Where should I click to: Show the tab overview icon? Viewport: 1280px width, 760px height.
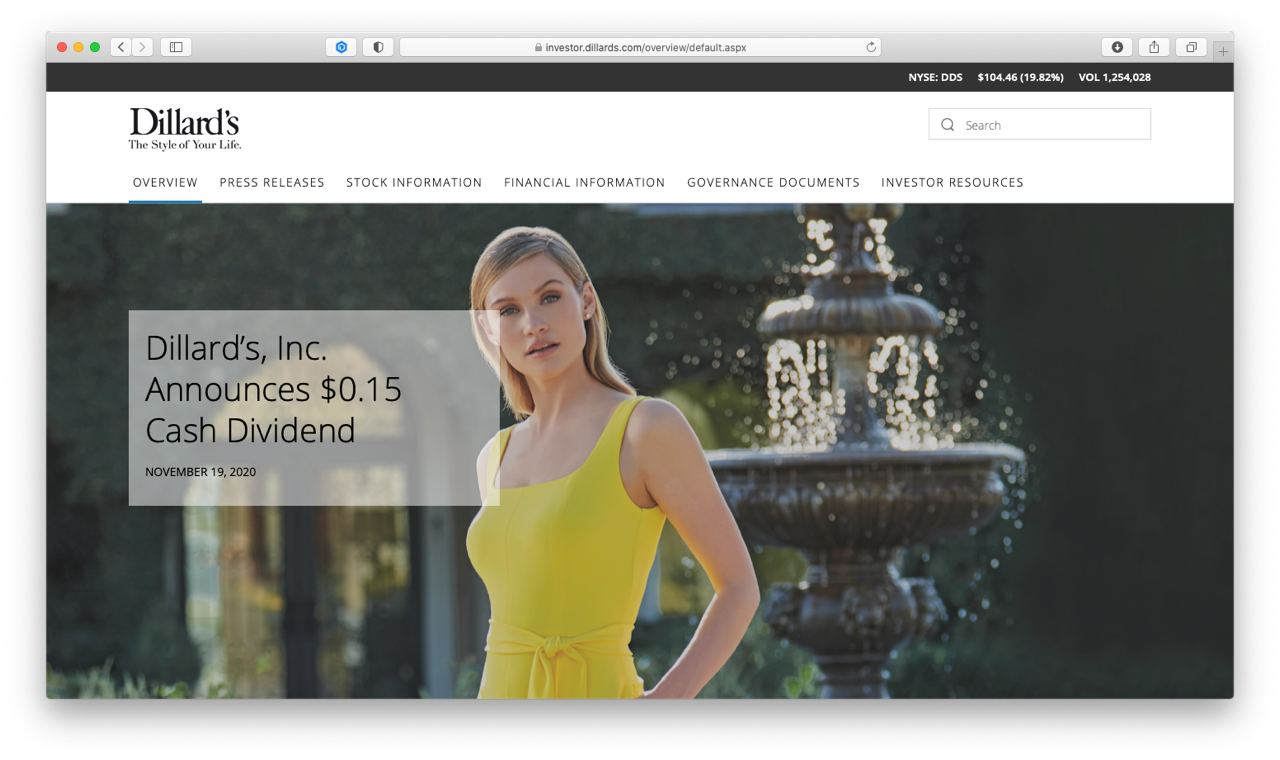pyautogui.click(x=1191, y=47)
